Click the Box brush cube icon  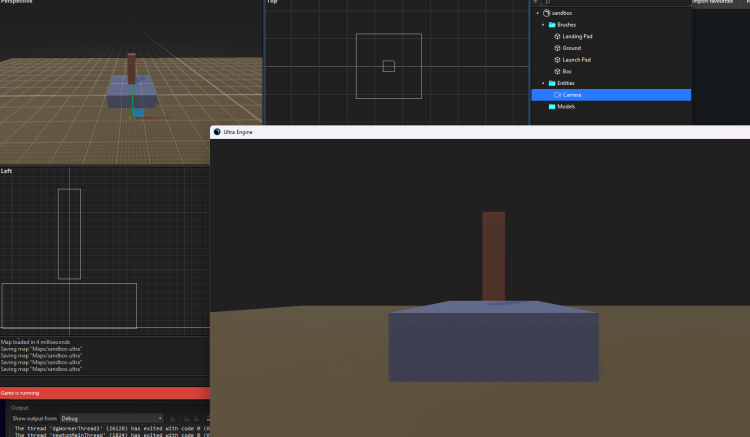(557, 71)
